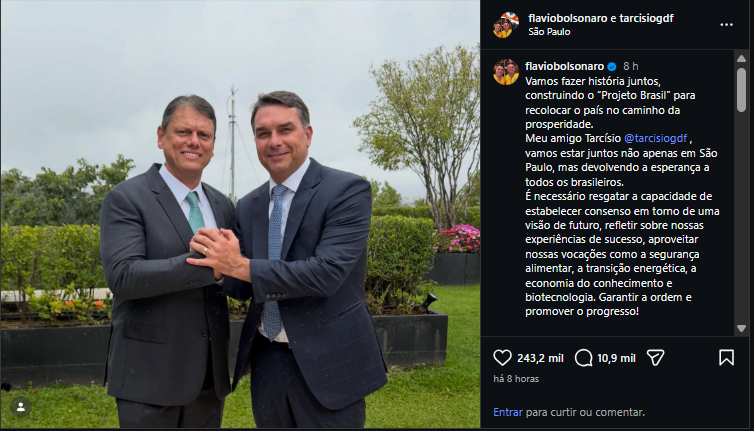This screenshot has height=431, width=754.
Task: Share the post using paper plane icon
Action: pos(655,358)
